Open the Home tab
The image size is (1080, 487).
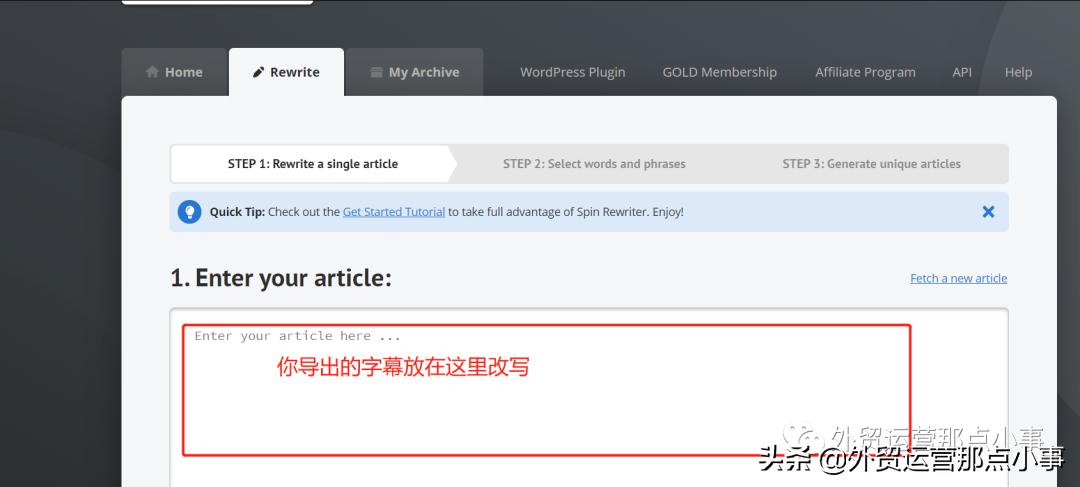pos(175,72)
